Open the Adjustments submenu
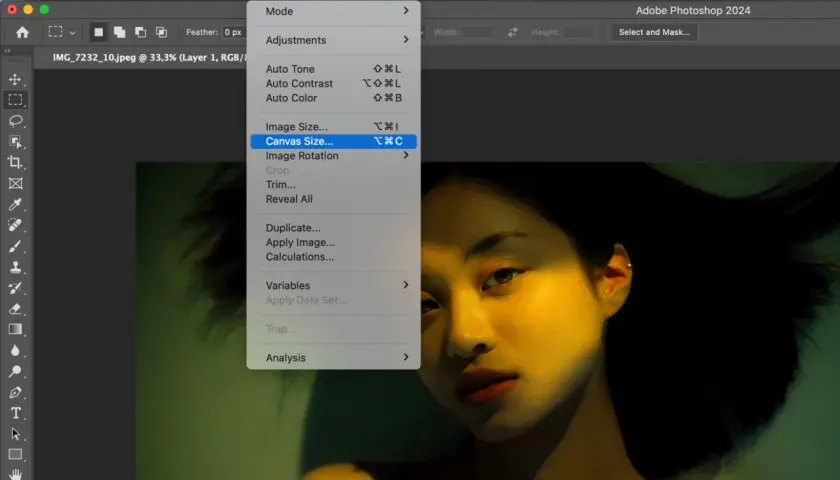The width and height of the screenshot is (840, 480). [x=333, y=40]
